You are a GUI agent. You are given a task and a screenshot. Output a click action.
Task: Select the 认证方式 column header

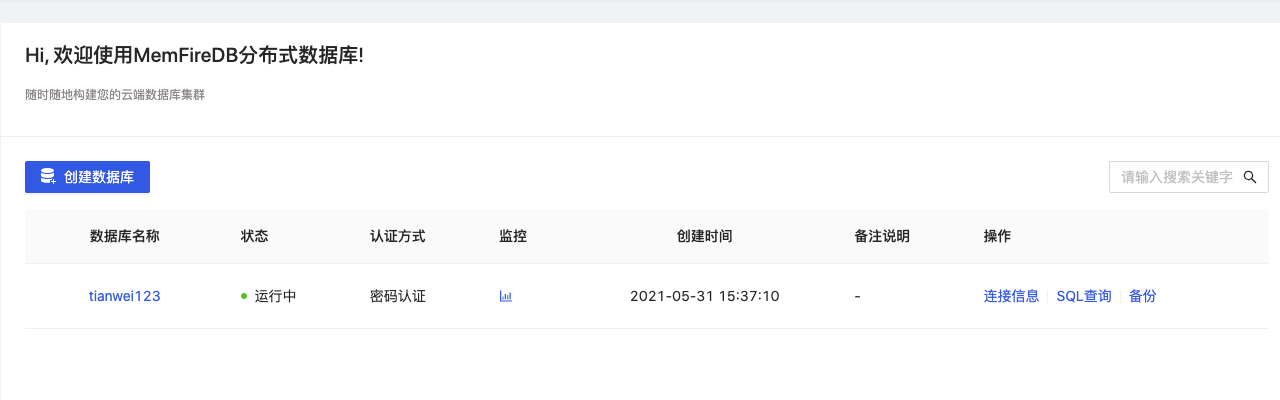[x=398, y=237]
